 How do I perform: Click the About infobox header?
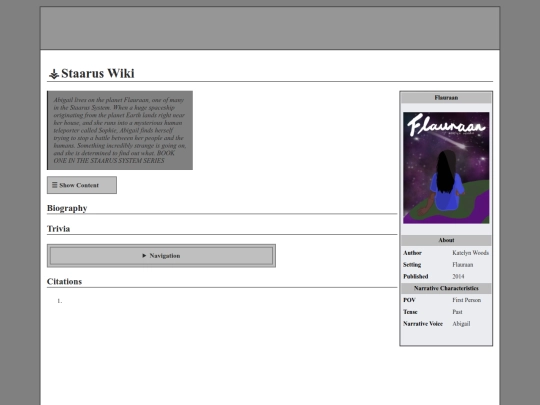(x=446, y=240)
